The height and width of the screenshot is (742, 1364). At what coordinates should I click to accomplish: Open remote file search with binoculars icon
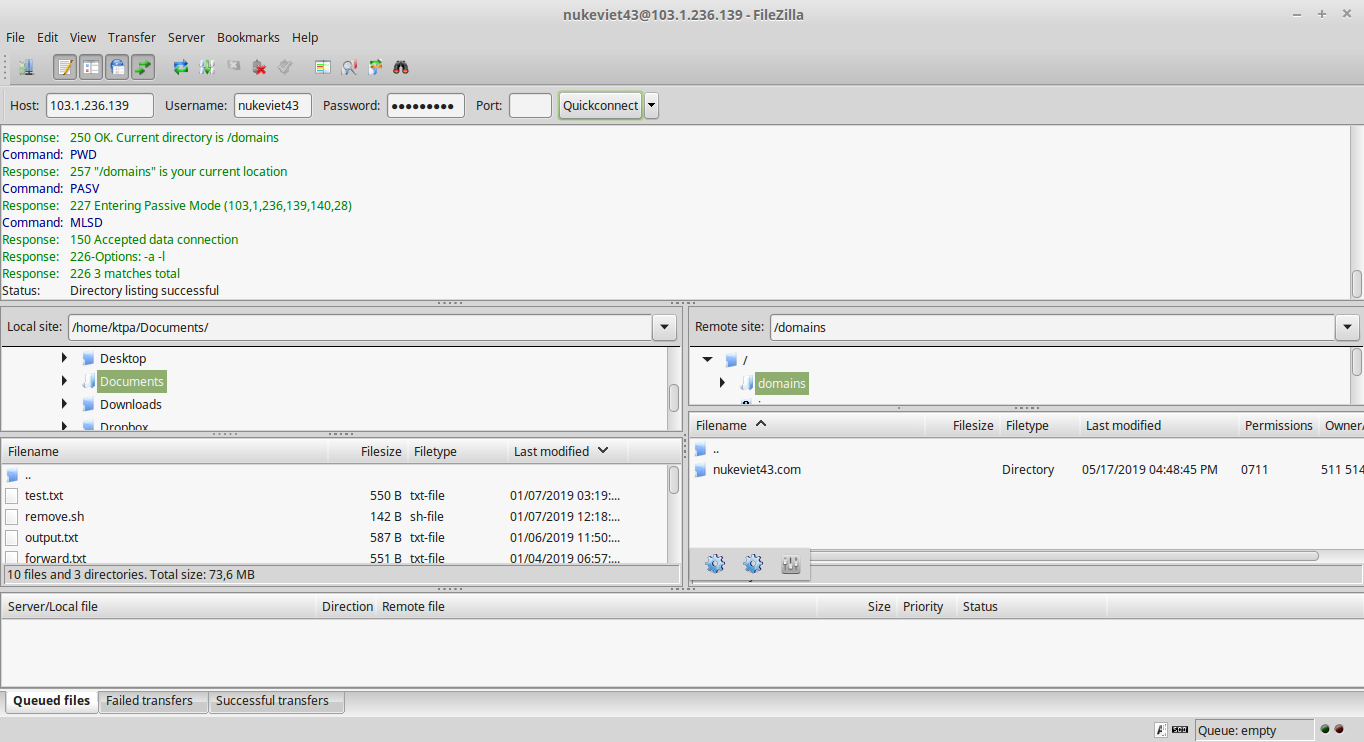pyautogui.click(x=401, y=67)
